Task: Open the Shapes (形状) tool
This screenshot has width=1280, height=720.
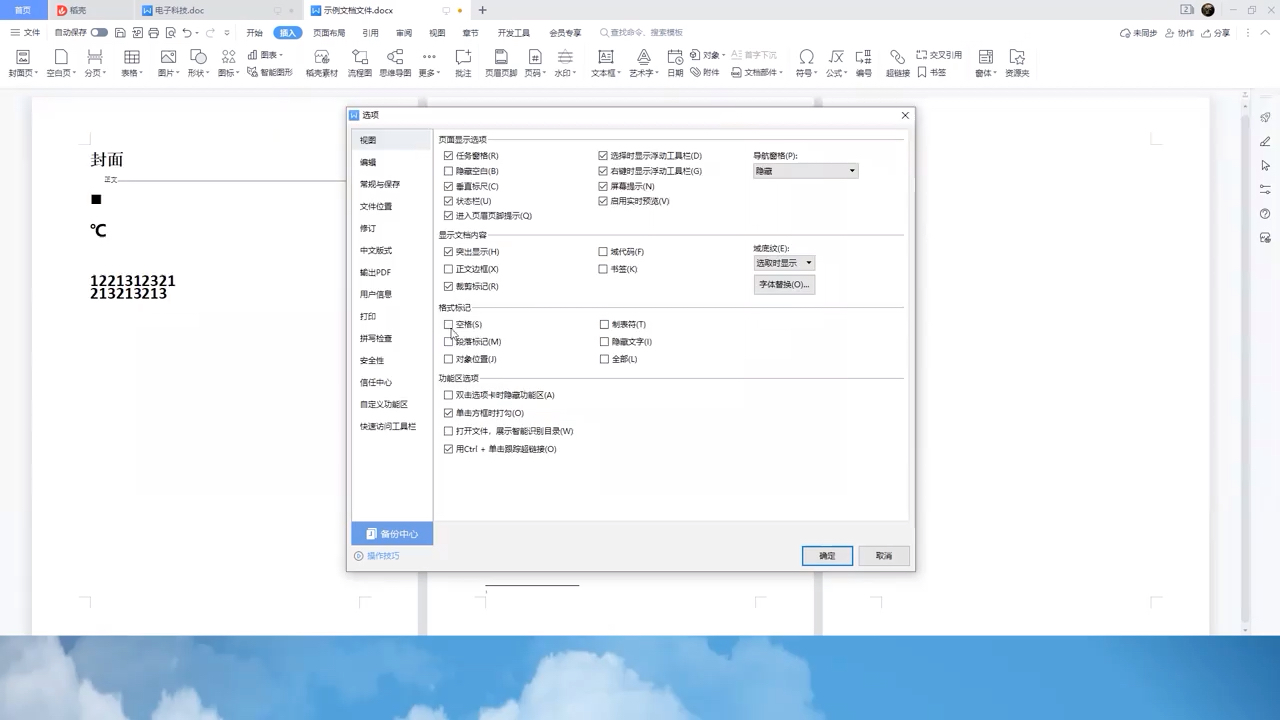Action: [x=198, y=63]
